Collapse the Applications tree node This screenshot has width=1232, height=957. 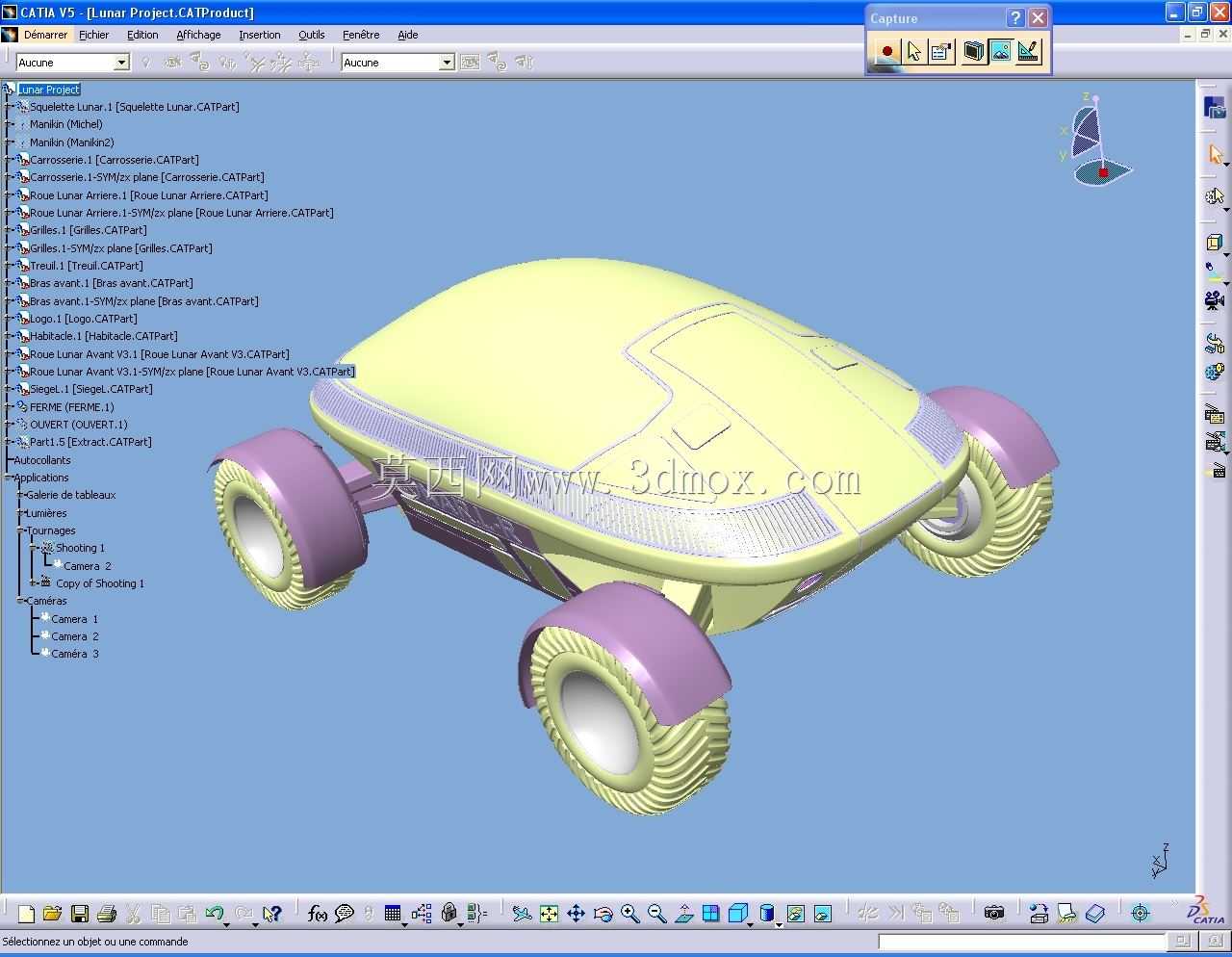coord(8,478)
